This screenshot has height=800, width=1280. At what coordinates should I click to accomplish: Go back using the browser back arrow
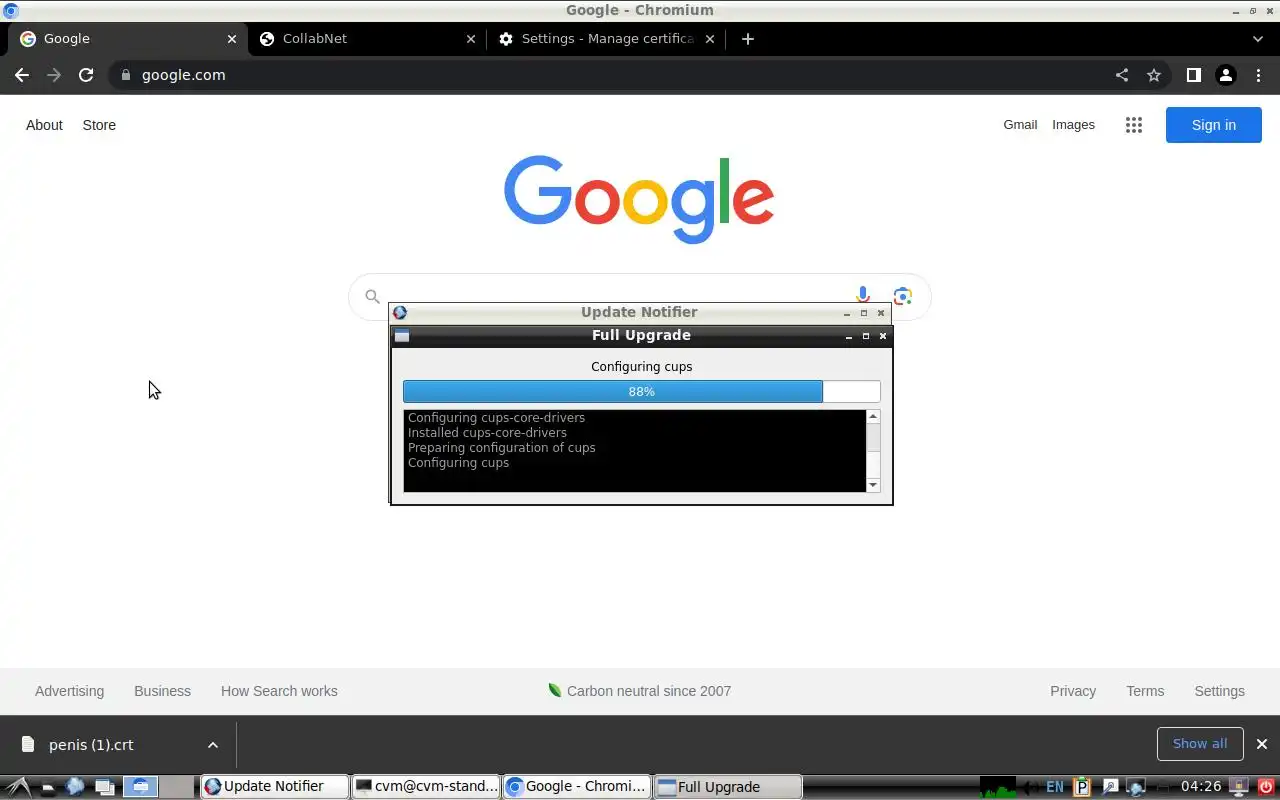(22, 75)
